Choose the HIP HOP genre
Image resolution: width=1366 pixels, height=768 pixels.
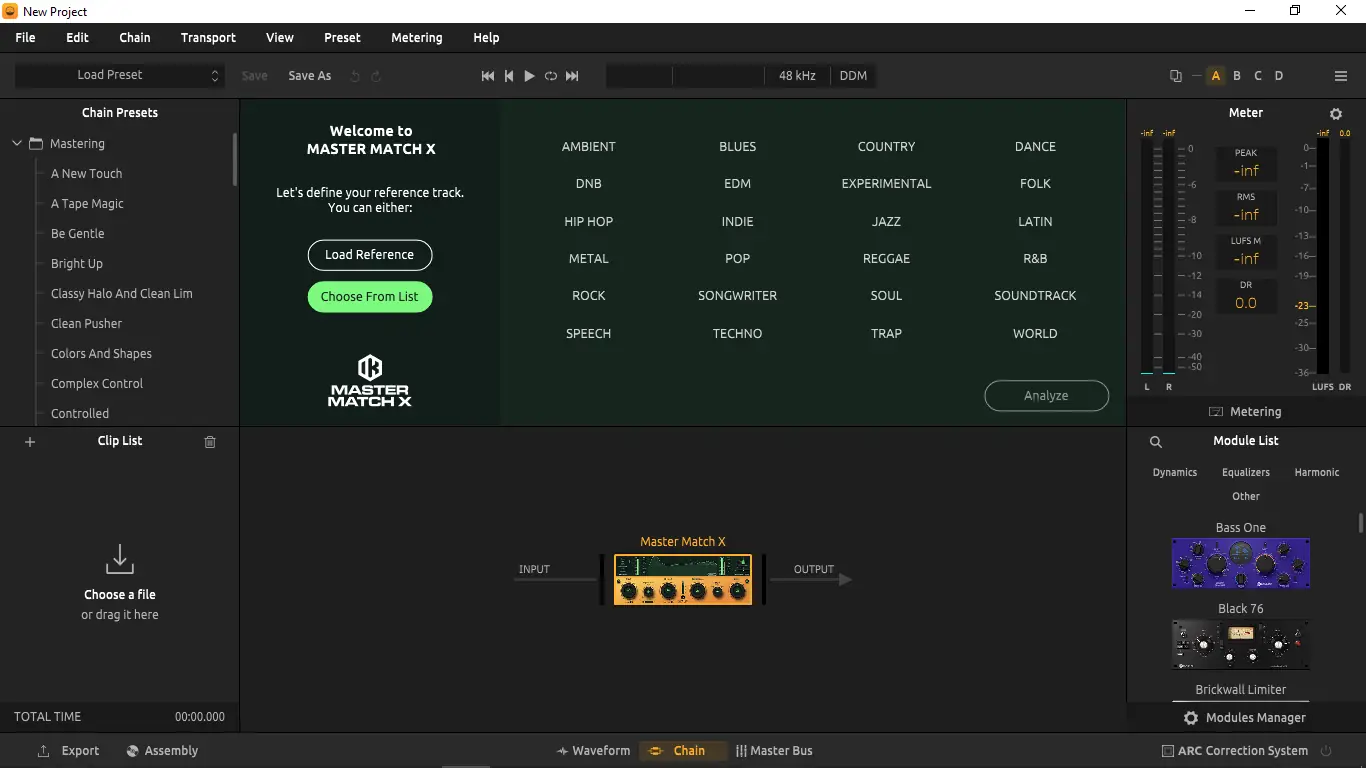589,222
